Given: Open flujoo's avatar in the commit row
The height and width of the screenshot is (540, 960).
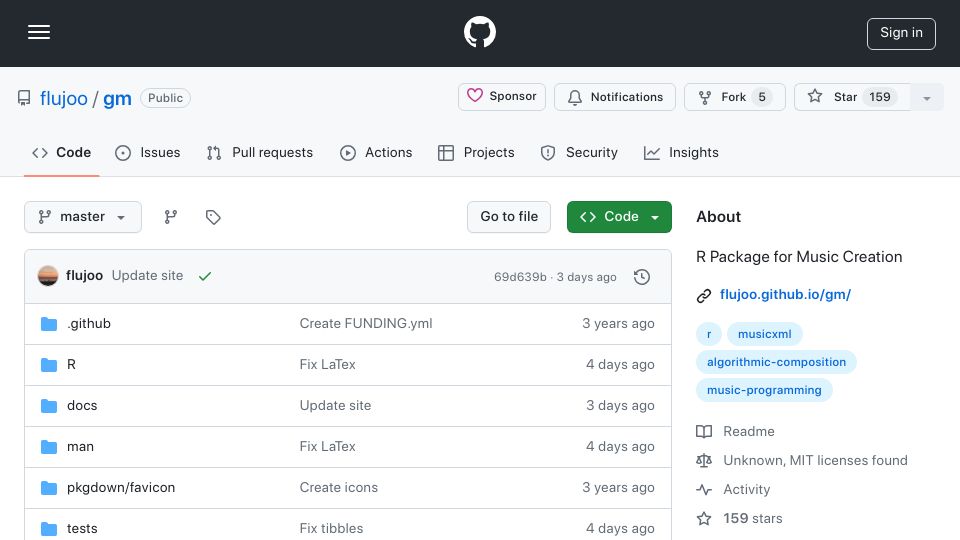Looking at the screenshot, I should pyautogui.click(x=48, y=276).
